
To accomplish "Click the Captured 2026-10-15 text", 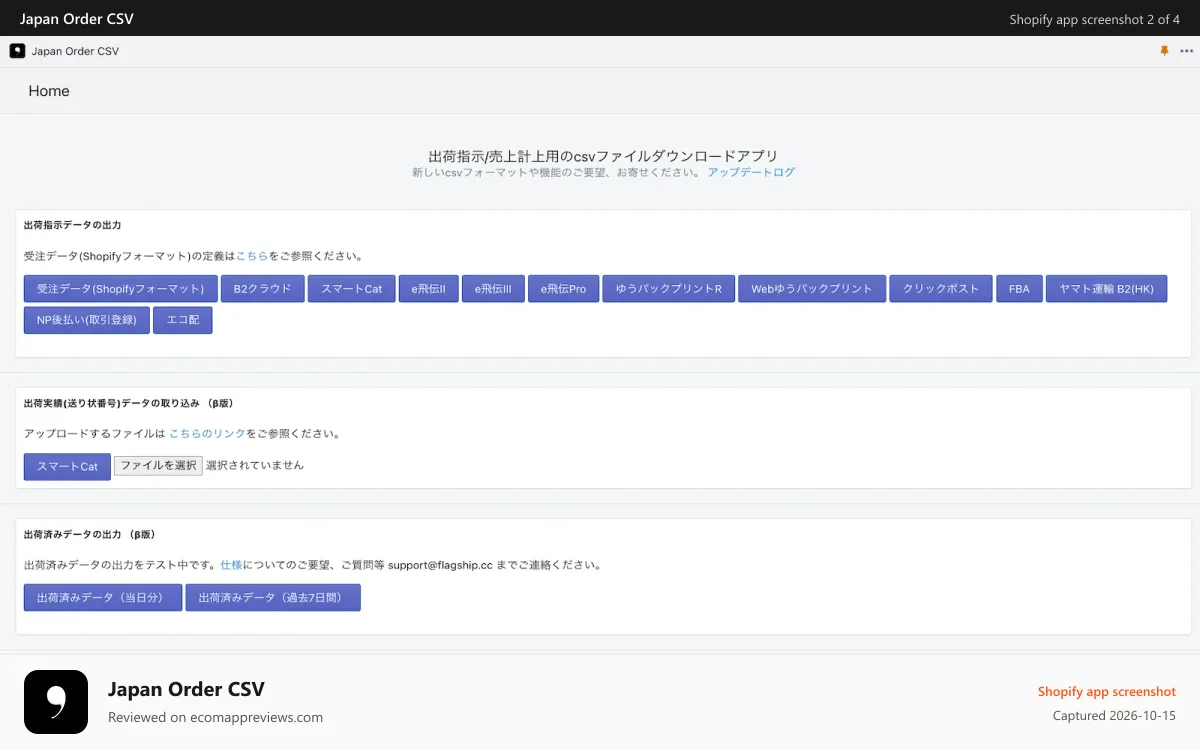I will (1114, 716).
